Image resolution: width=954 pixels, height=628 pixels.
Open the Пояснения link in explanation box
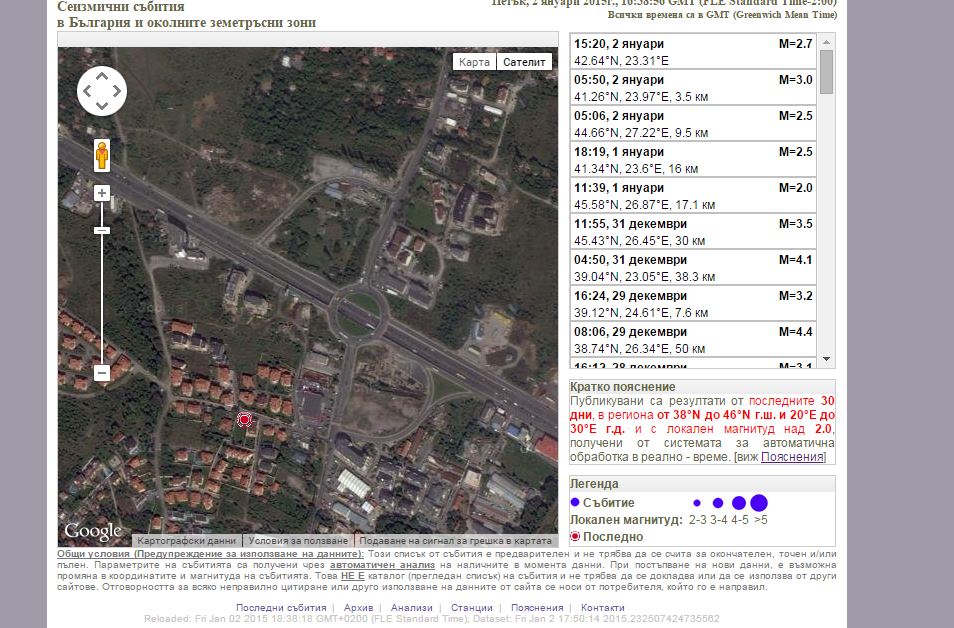[x=792, y=457]
